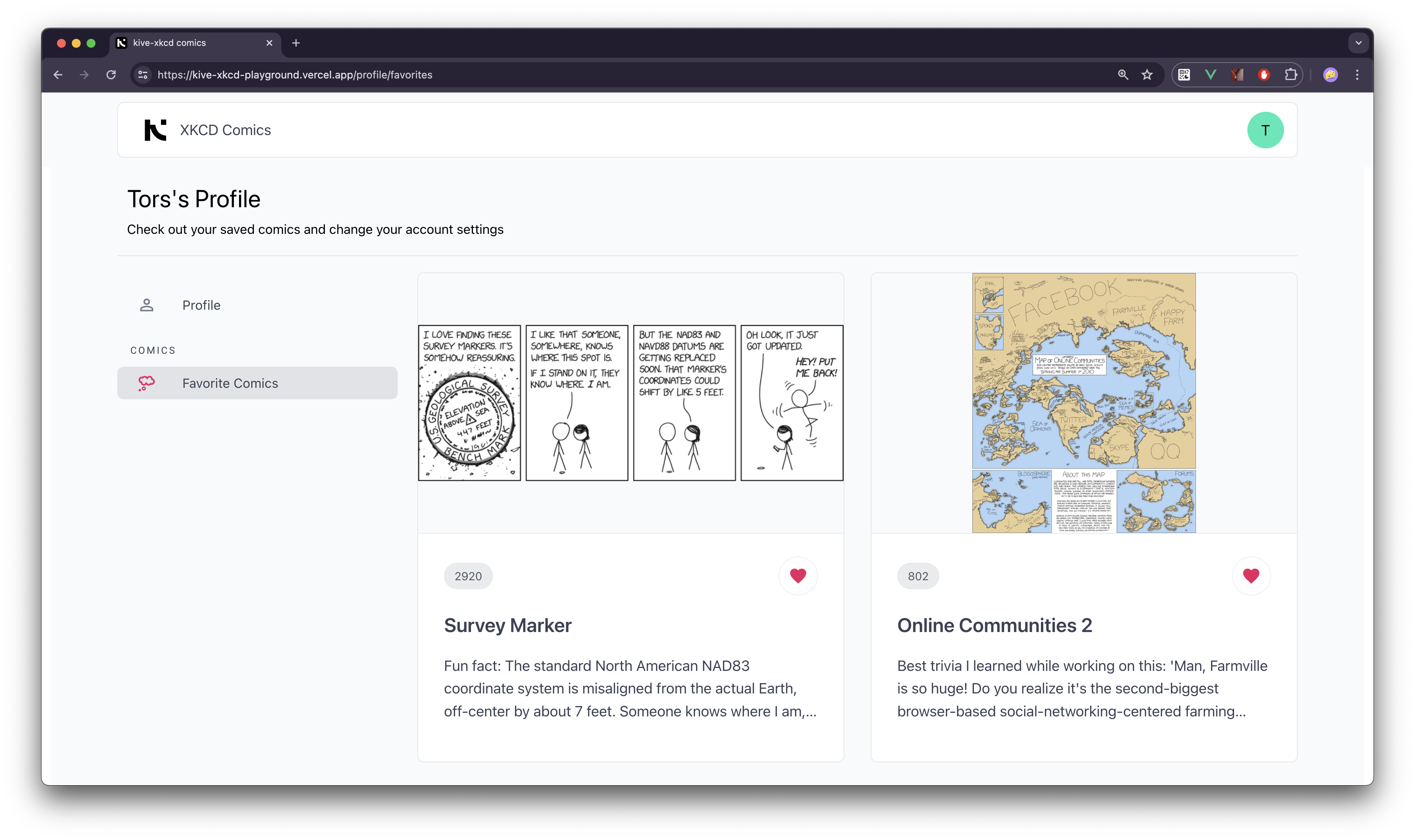The height and width of the screenshot is (840, 1415).
Task: Select Favorite Comics in the sidebar
Action: 230,383
